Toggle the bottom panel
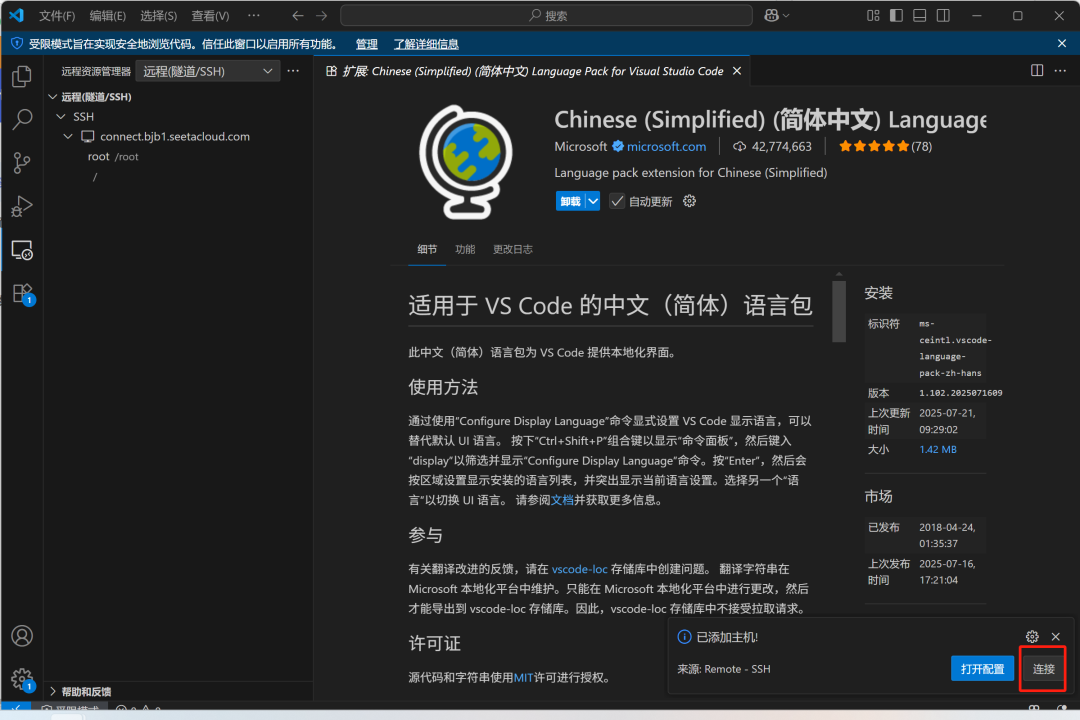 920,15
